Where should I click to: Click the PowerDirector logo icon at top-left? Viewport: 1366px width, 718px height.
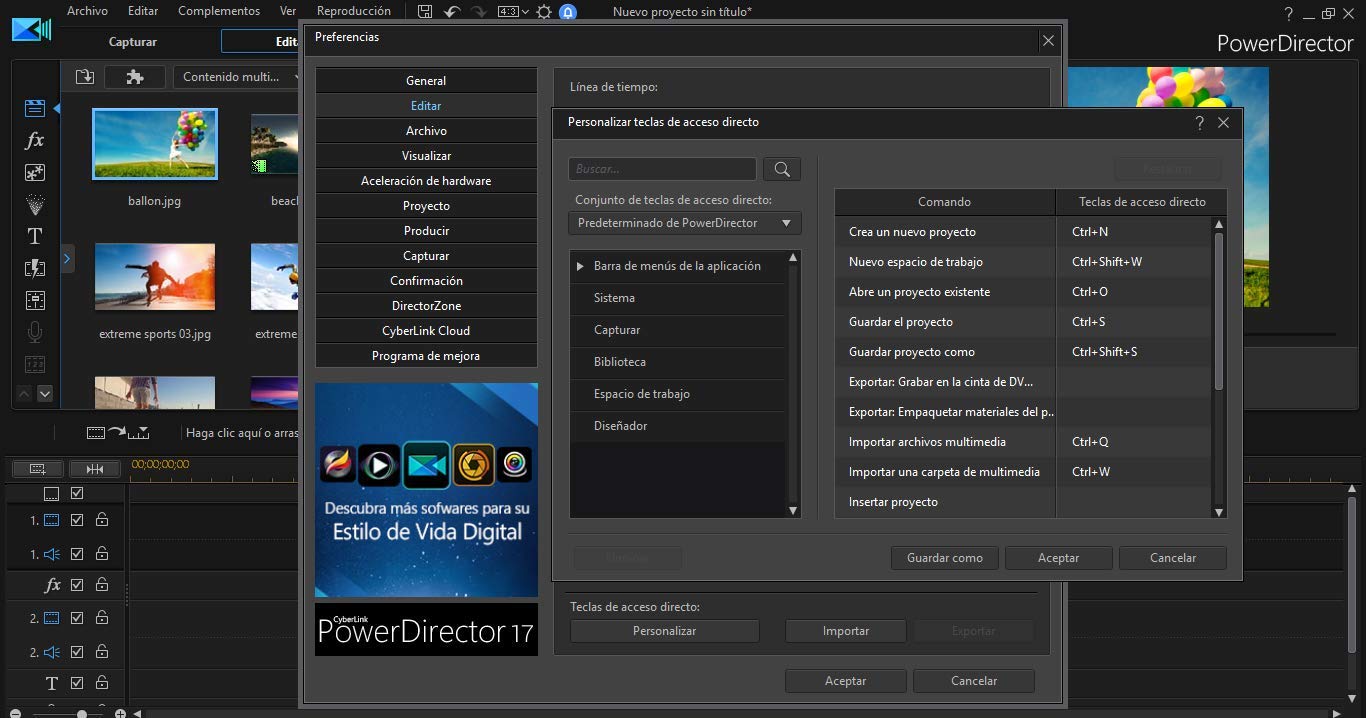31,30
